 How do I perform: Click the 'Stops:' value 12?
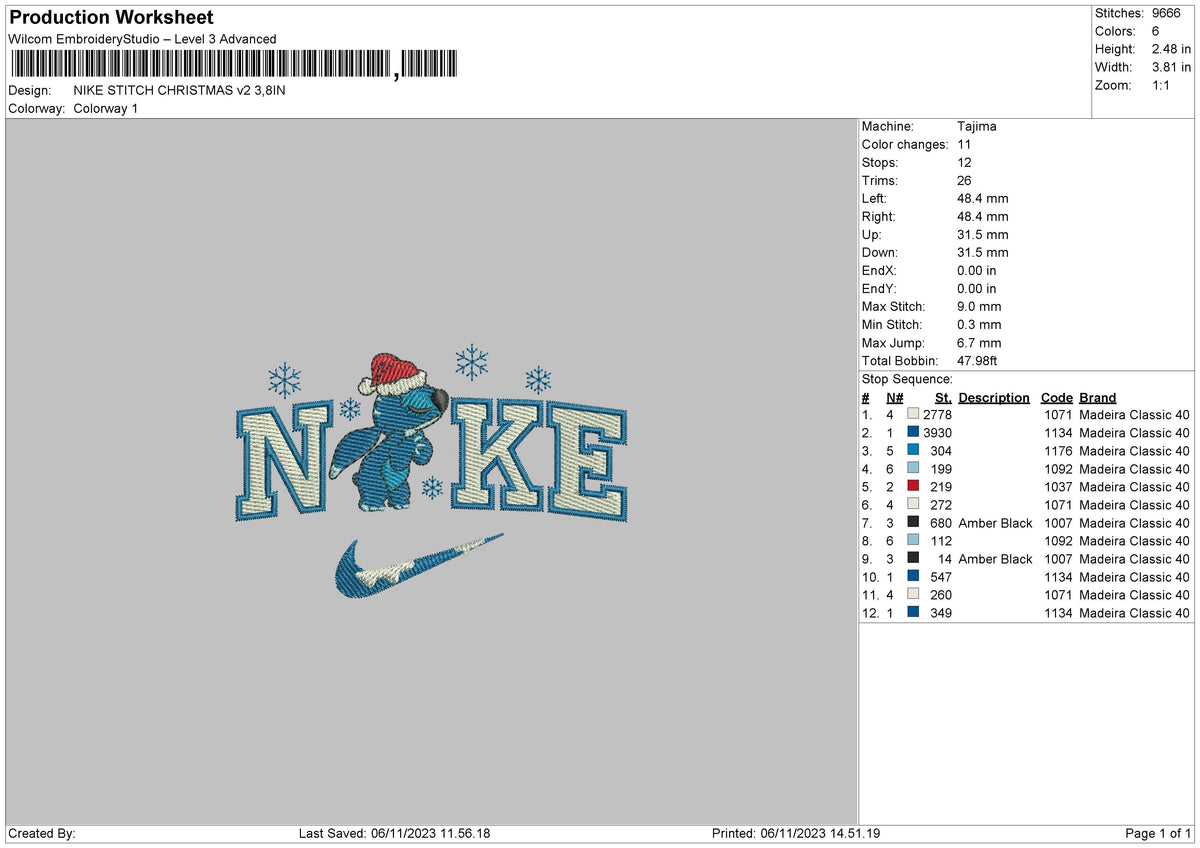[964, 162]
